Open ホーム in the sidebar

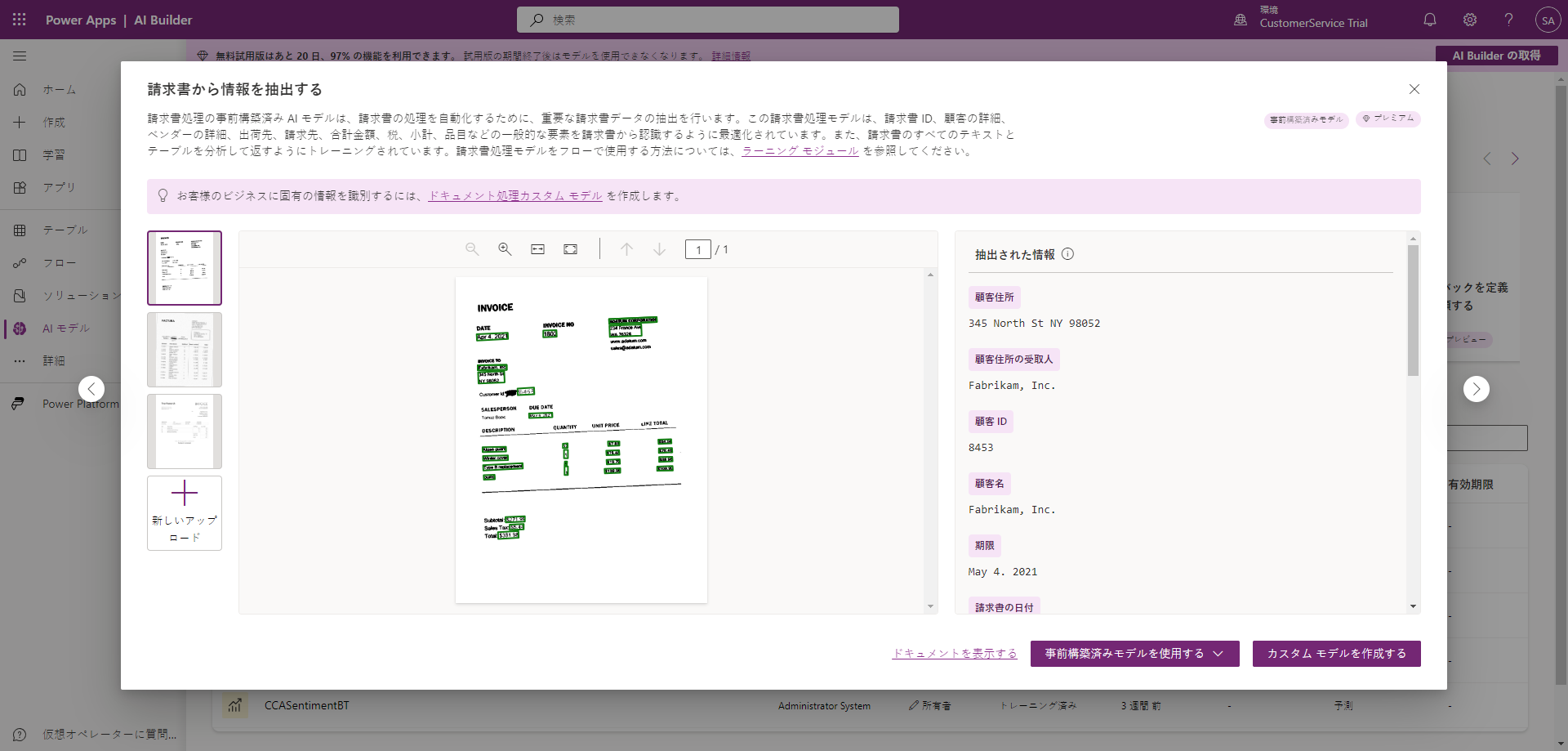coord(60,90)
